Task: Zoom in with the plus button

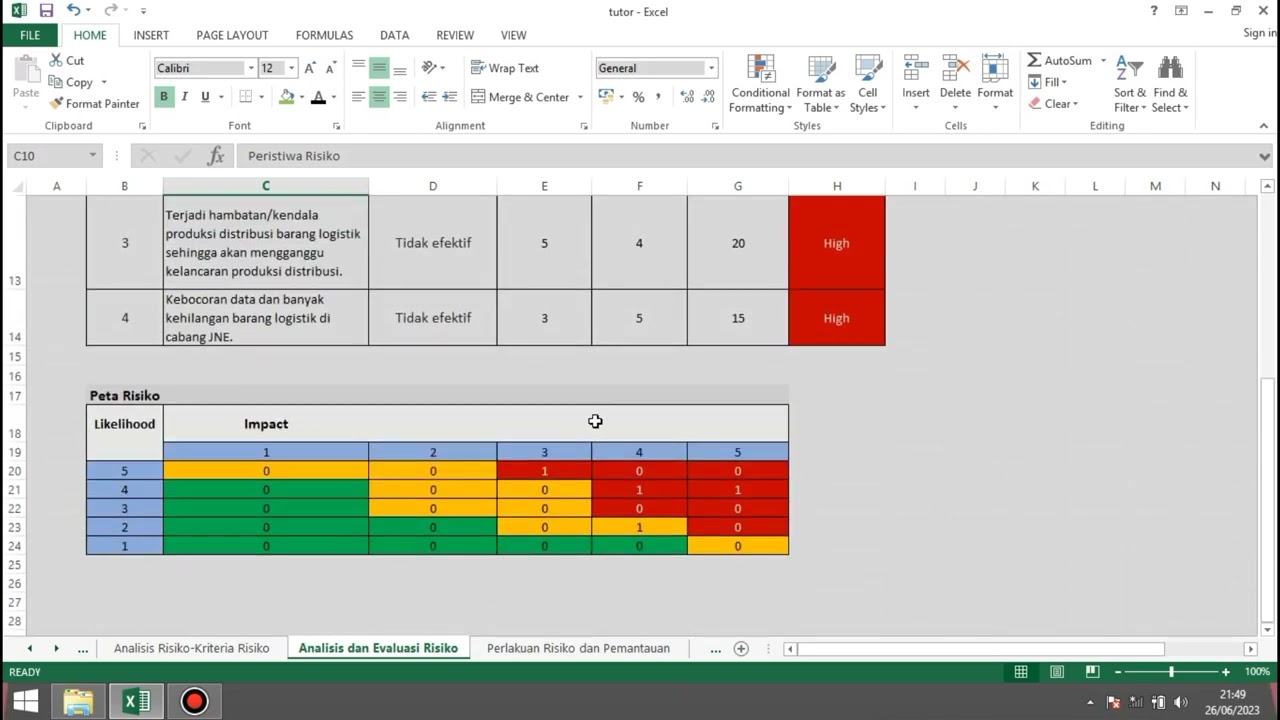Action: tap(1226, 672)
